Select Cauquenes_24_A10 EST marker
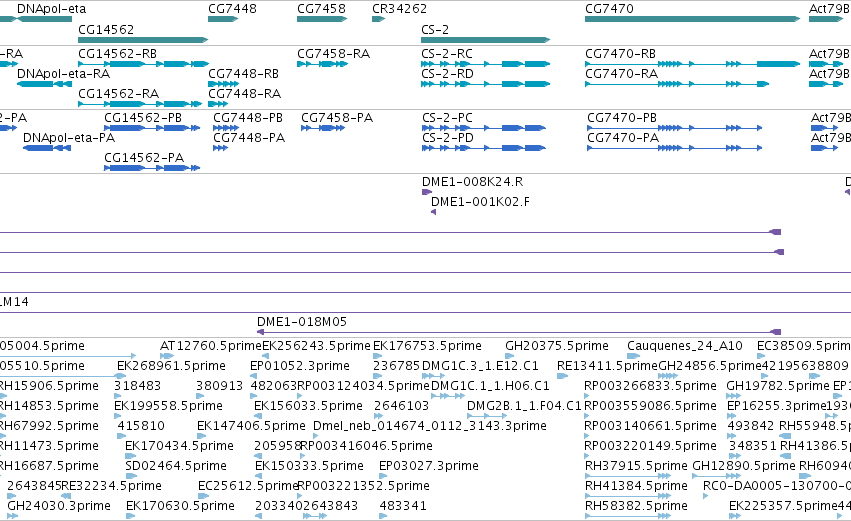The width and height of the screenshot is (851, 521). 633,356
